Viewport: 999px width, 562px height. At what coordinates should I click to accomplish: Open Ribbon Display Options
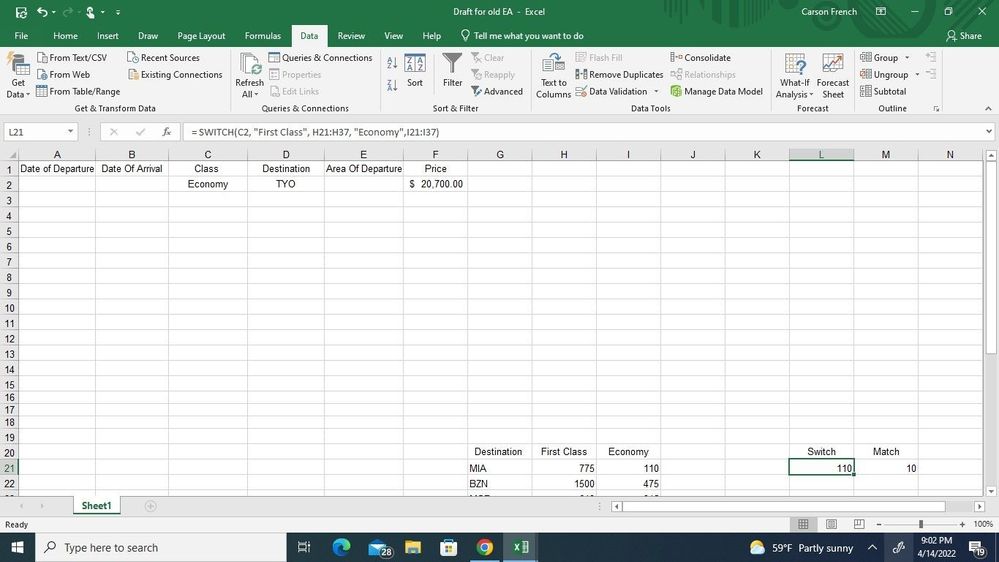(x=881, y=11)
